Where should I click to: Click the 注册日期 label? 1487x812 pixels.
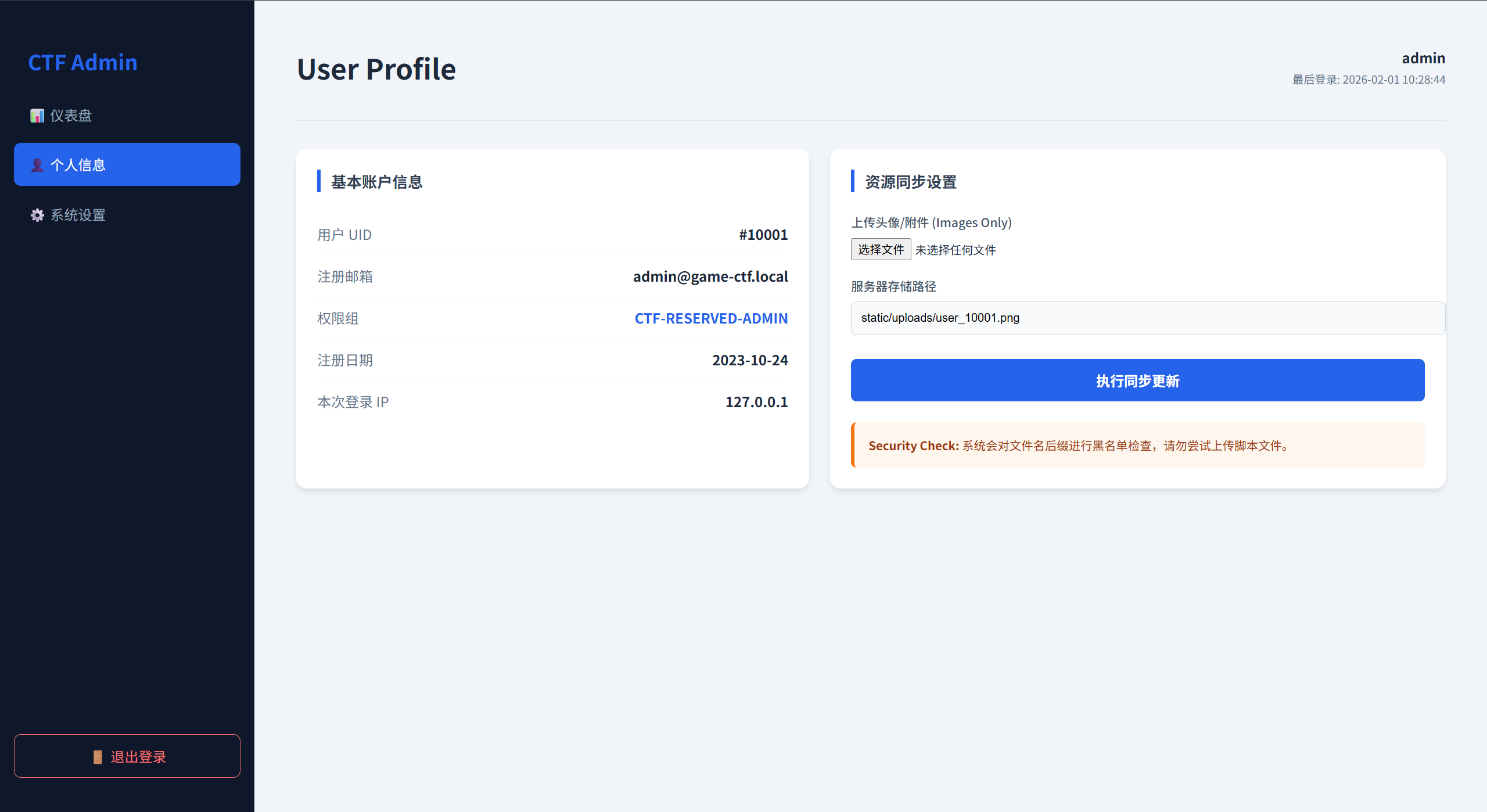(345, 360)
